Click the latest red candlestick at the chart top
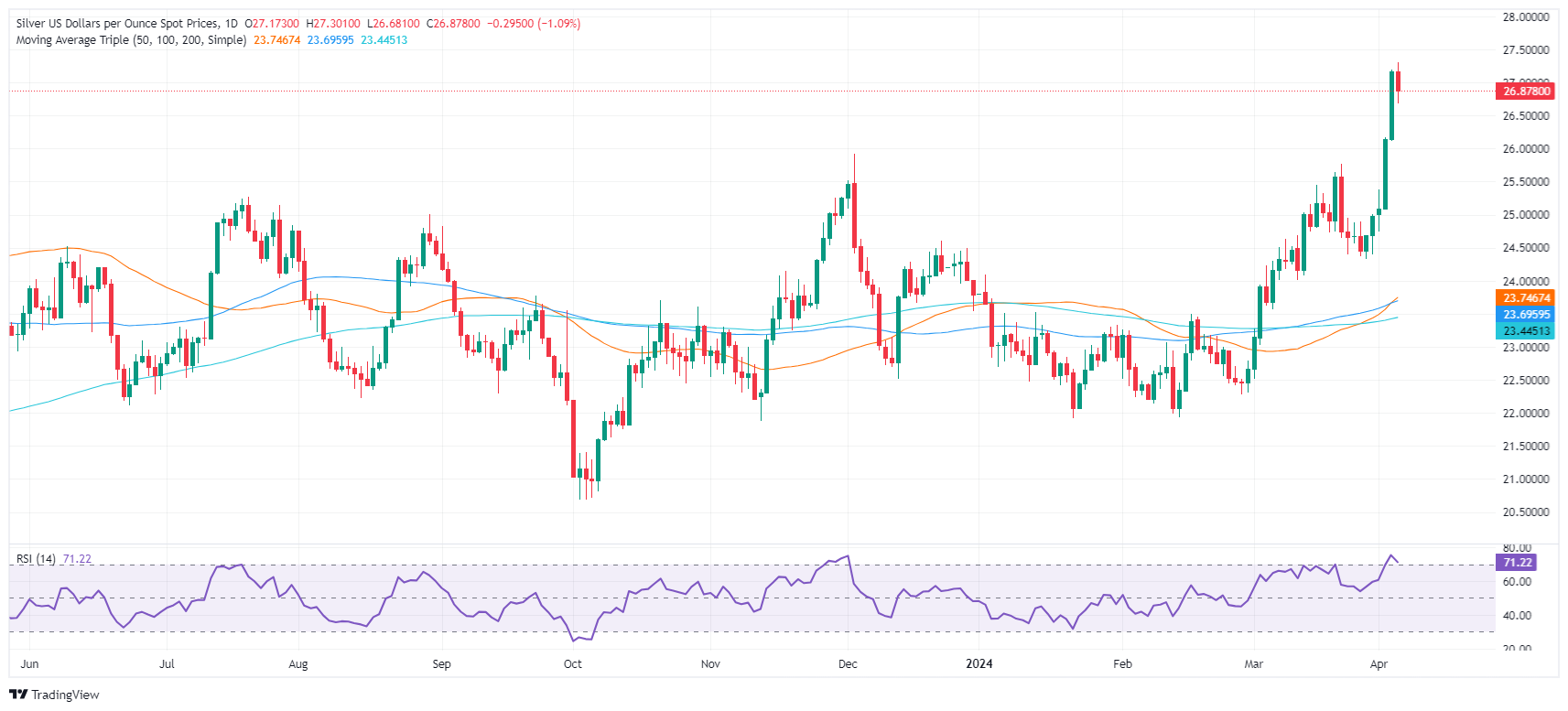 [x=1398, y=81]
